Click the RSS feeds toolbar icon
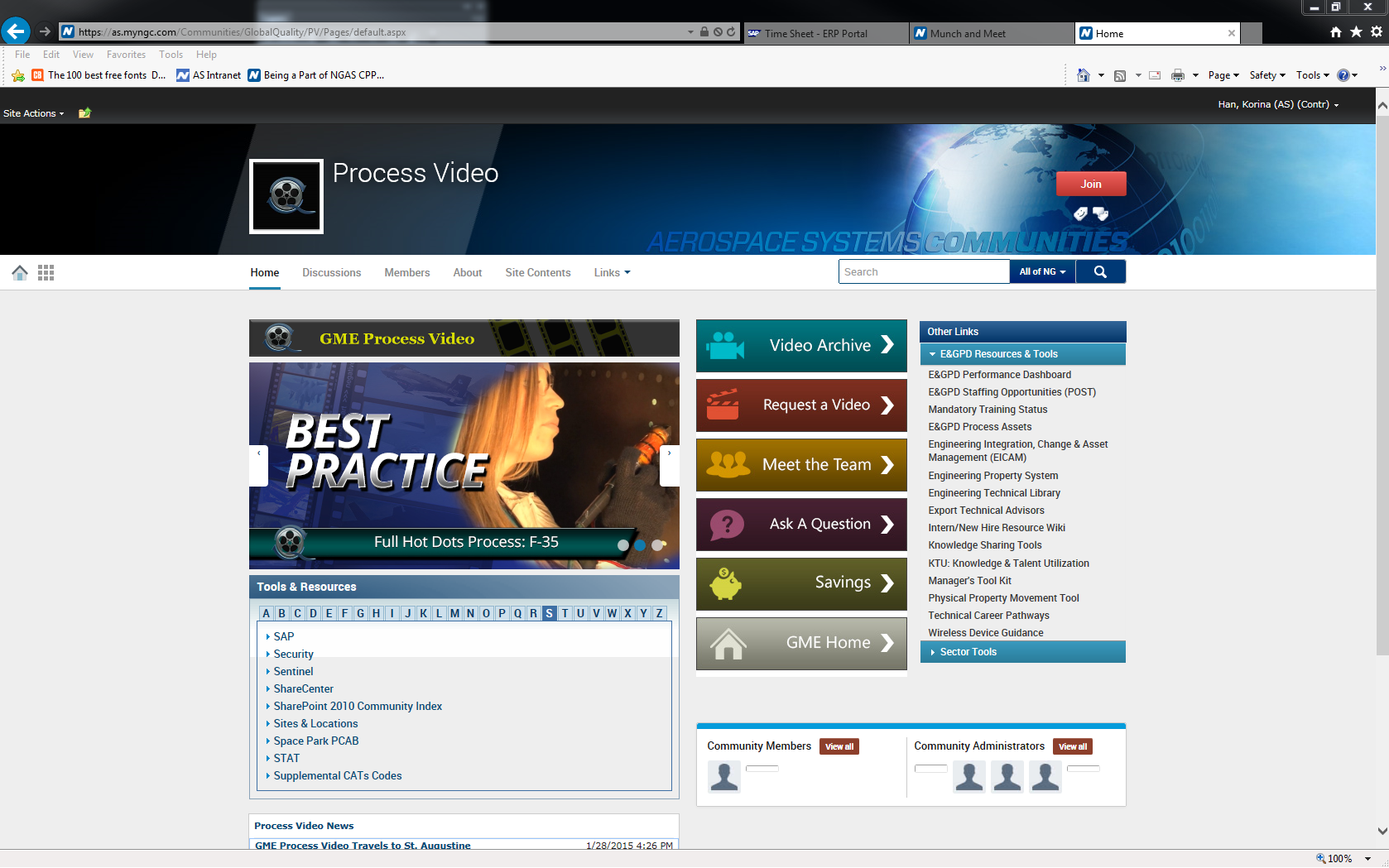Image resolution: width=1389 pixels, height=868 pixels. [1120, 75]
